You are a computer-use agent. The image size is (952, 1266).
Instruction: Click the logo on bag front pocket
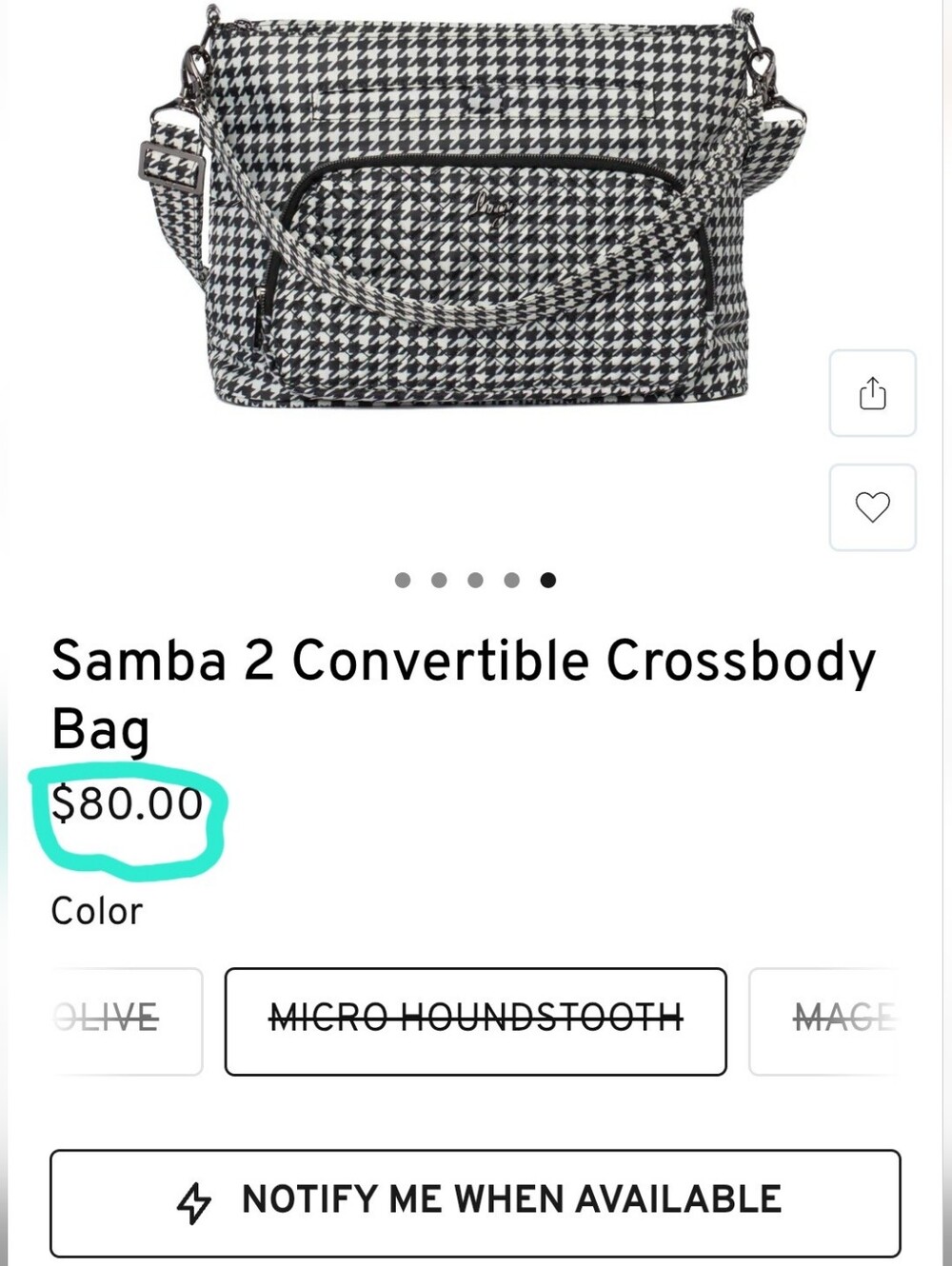(x=495, y=207)
